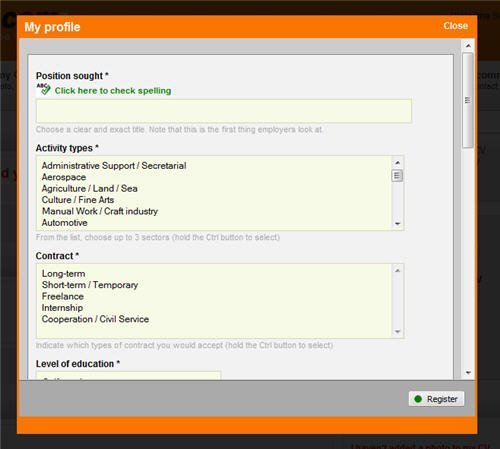
Task: Click the Contract list scroll up arrow
Action: coord(397,271)
